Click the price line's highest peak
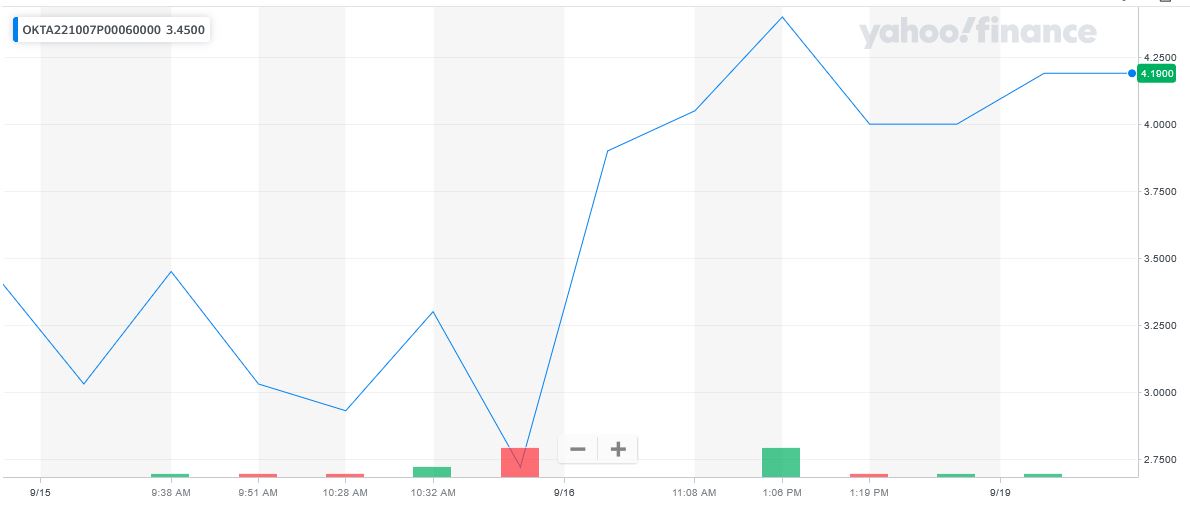1190x515 pixels. 782,17
